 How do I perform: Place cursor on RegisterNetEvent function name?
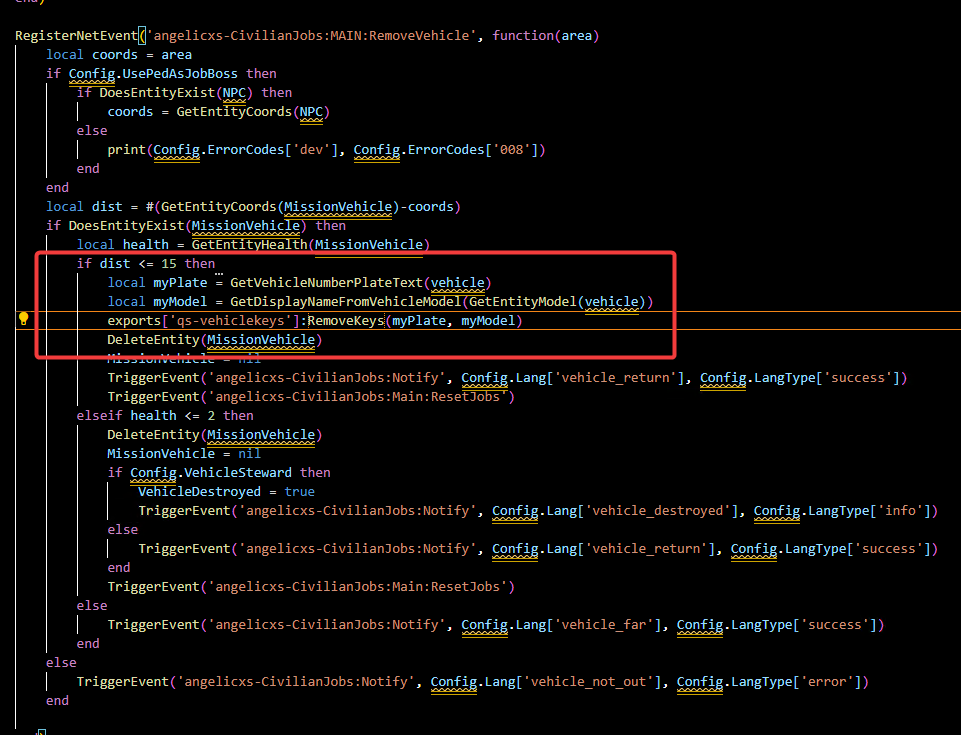click(77, 36)
